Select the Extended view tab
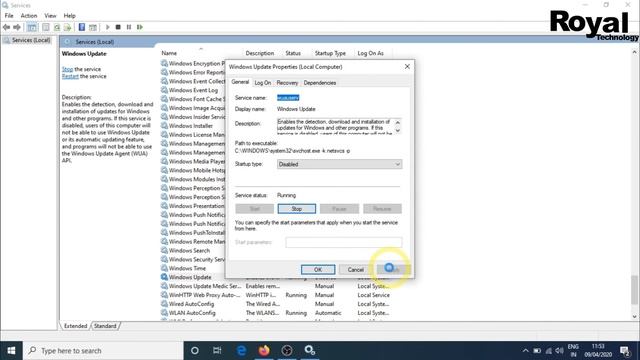640x360 pixels. point(76,326)
